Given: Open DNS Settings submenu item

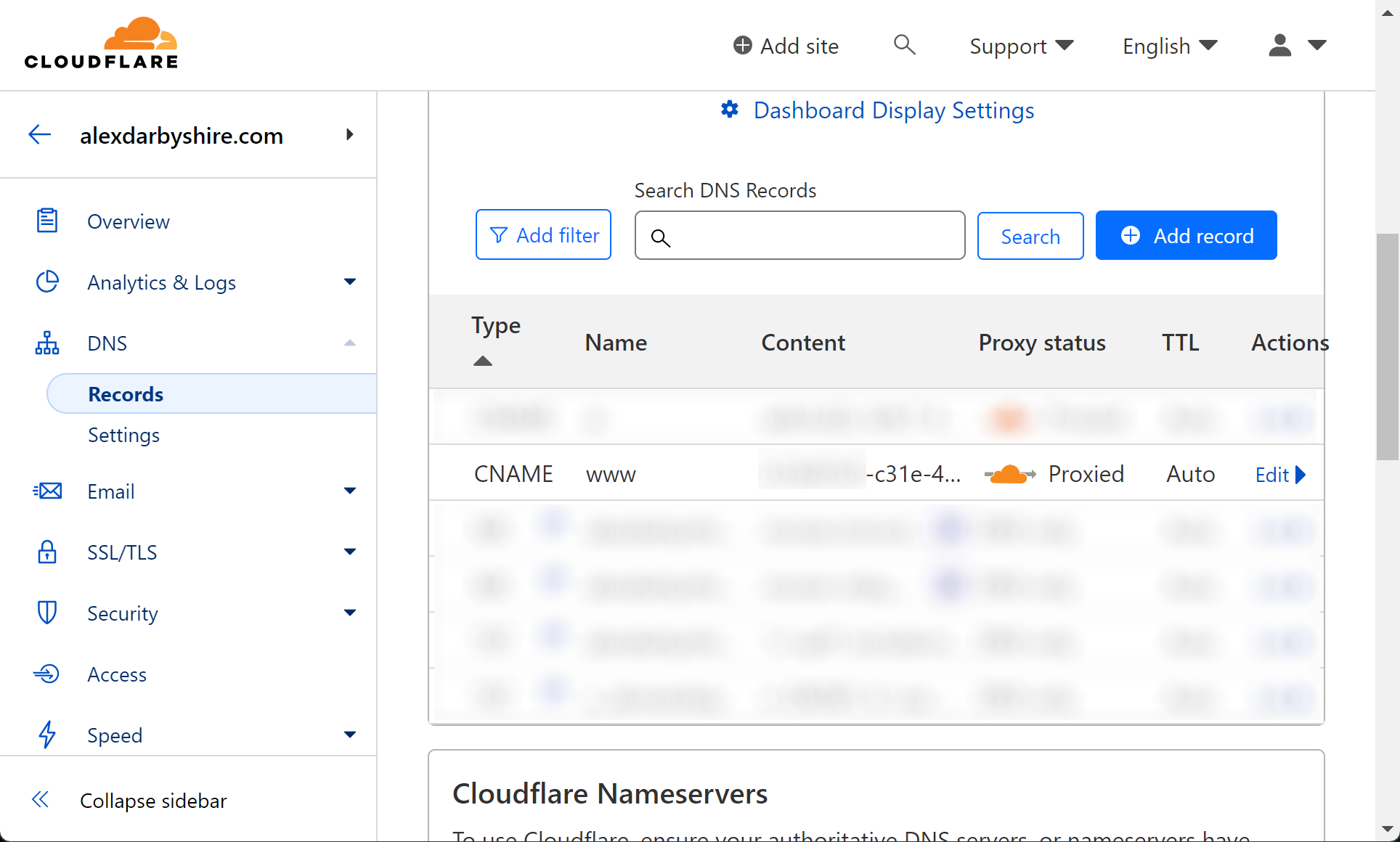Looking at the screenshot, I should point(123,435).
